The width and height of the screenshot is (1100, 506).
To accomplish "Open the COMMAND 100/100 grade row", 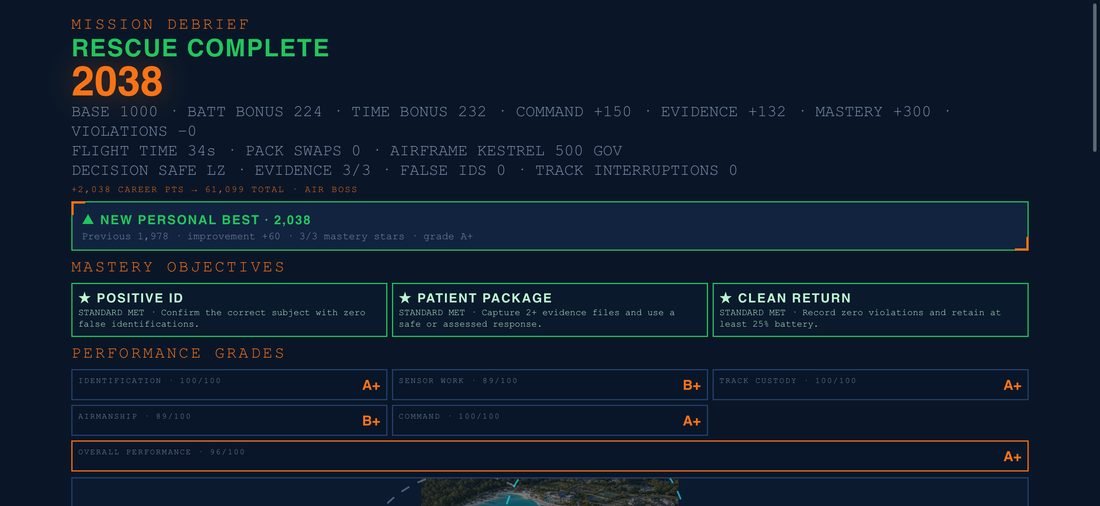I will (550, 420).
